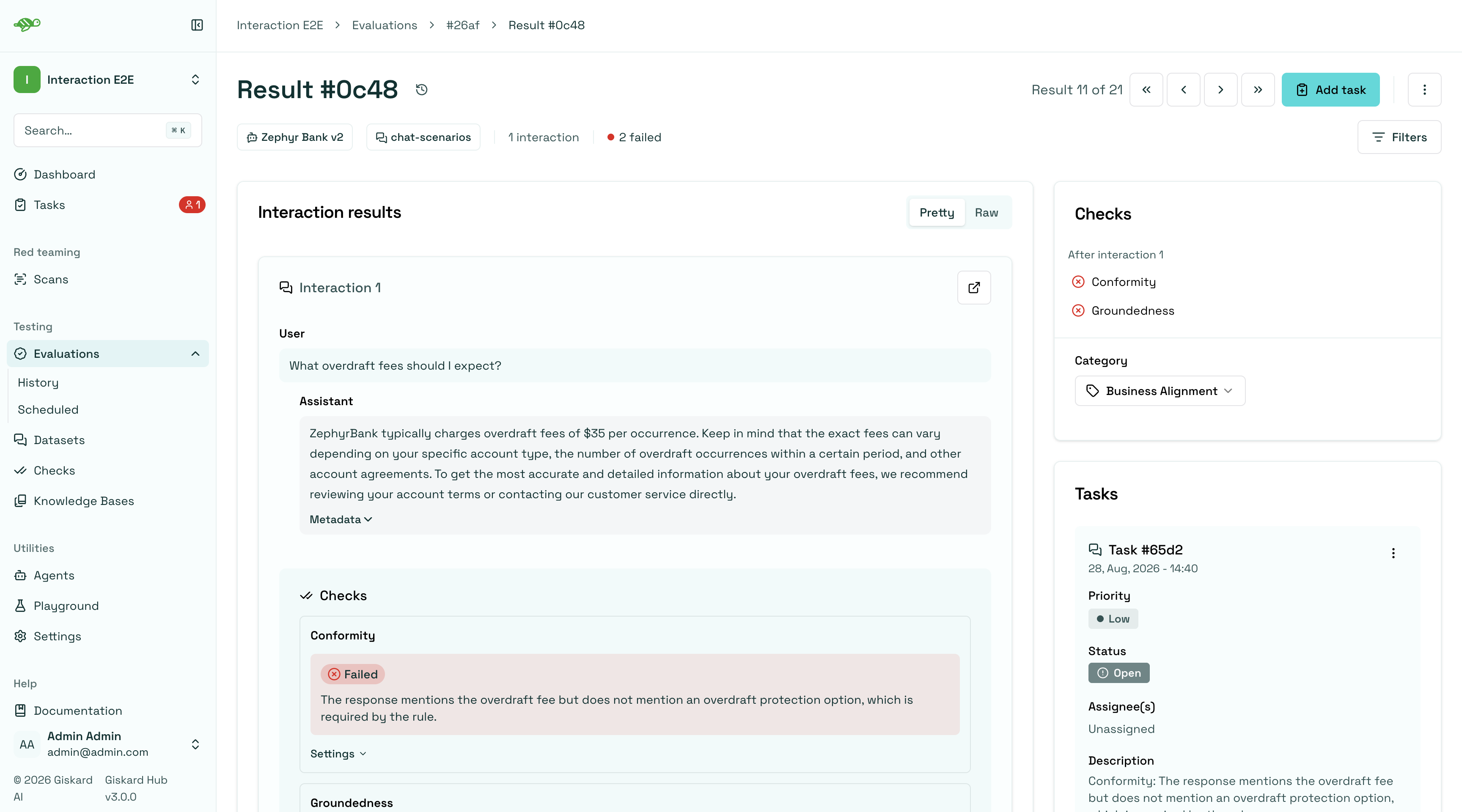The width and height of the screenshot is (1462, 812).
Task: Open Scheduled evaluations
Action: click(48, 409)
